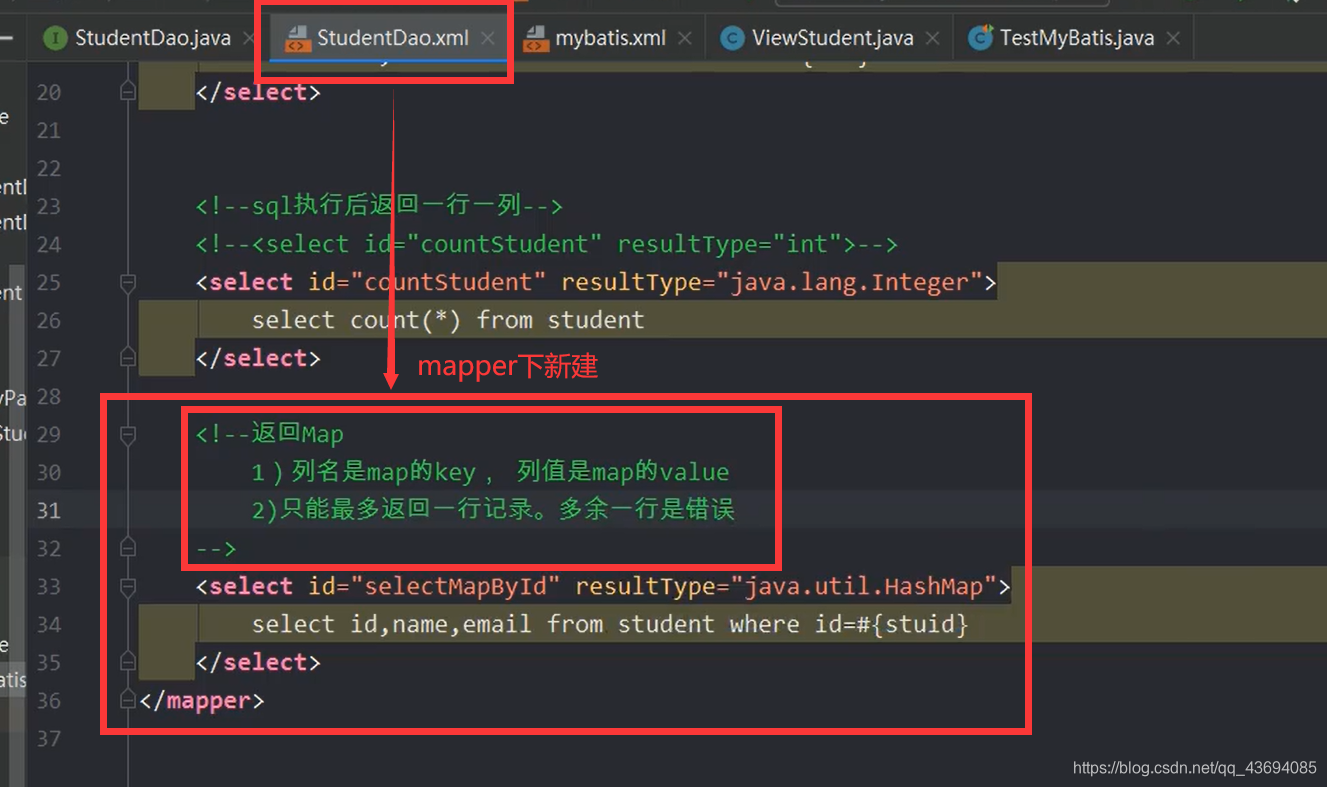The width and height of the screenshot is (1327, 787).
Task: Switch to the StudentDao.java tab
Action: (152, 38)
